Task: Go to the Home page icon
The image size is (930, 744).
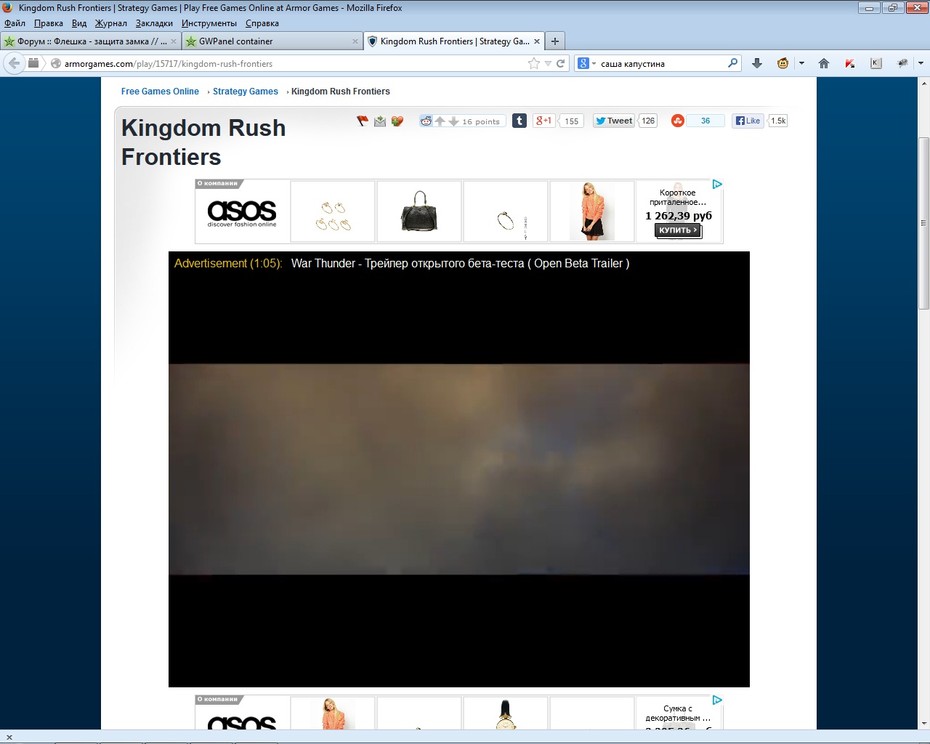Action: [824, 63]
